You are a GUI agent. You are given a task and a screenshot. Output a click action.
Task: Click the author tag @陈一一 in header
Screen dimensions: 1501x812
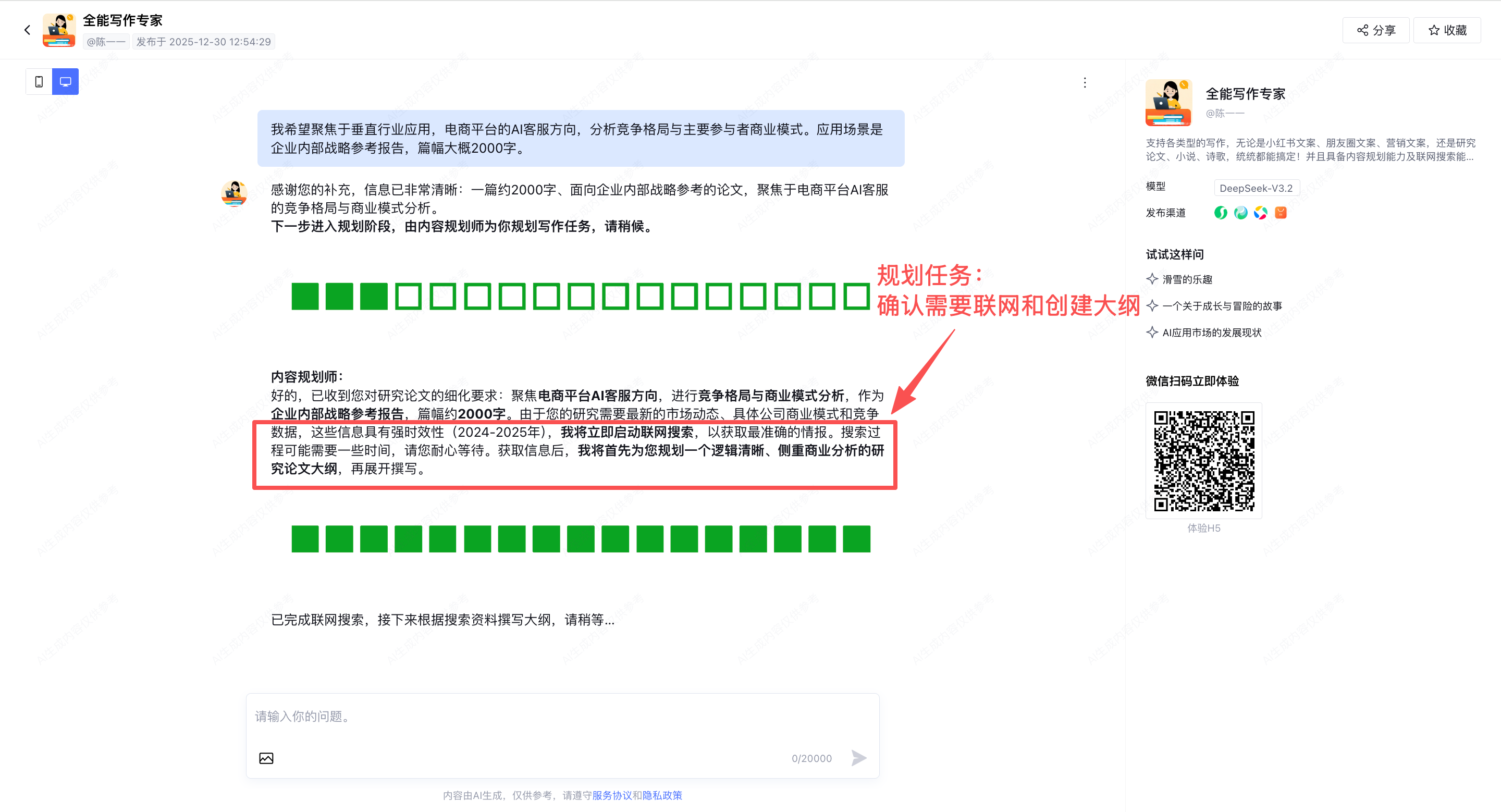tap(106, 42)
